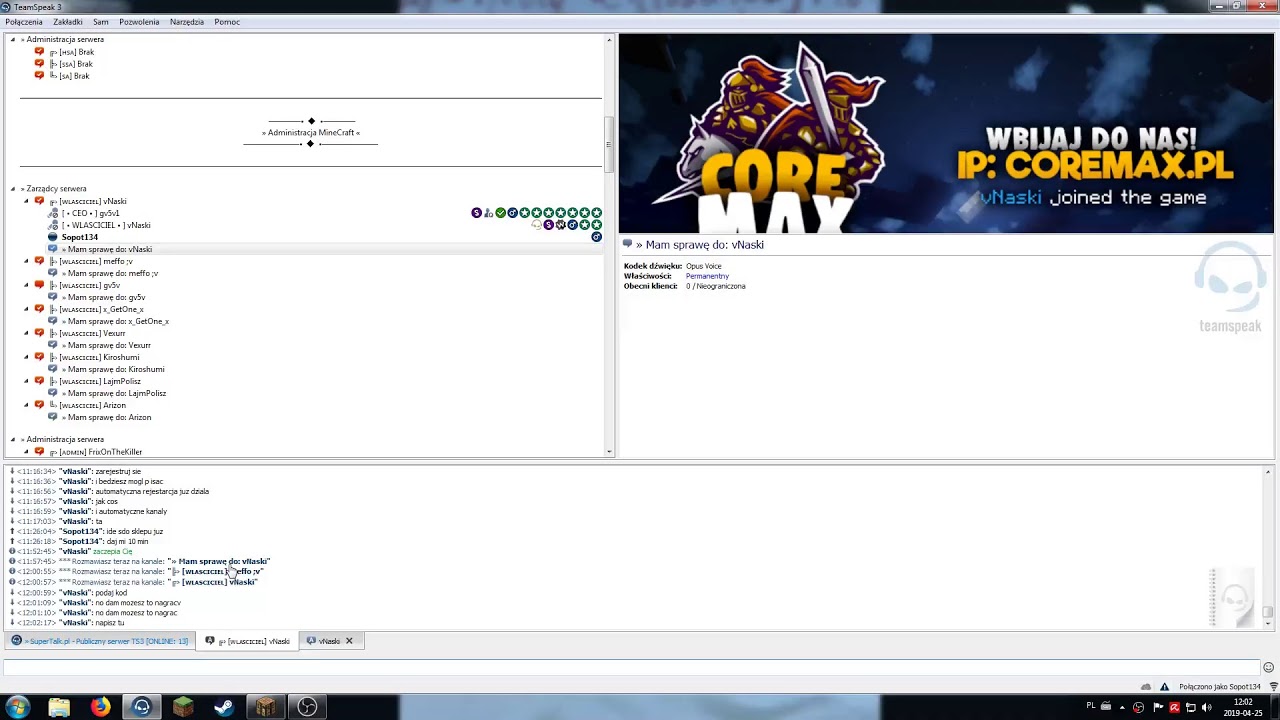The image size is (1280, 720).
Task: Open the Windows Start menu
Action: tap(17, 707)
